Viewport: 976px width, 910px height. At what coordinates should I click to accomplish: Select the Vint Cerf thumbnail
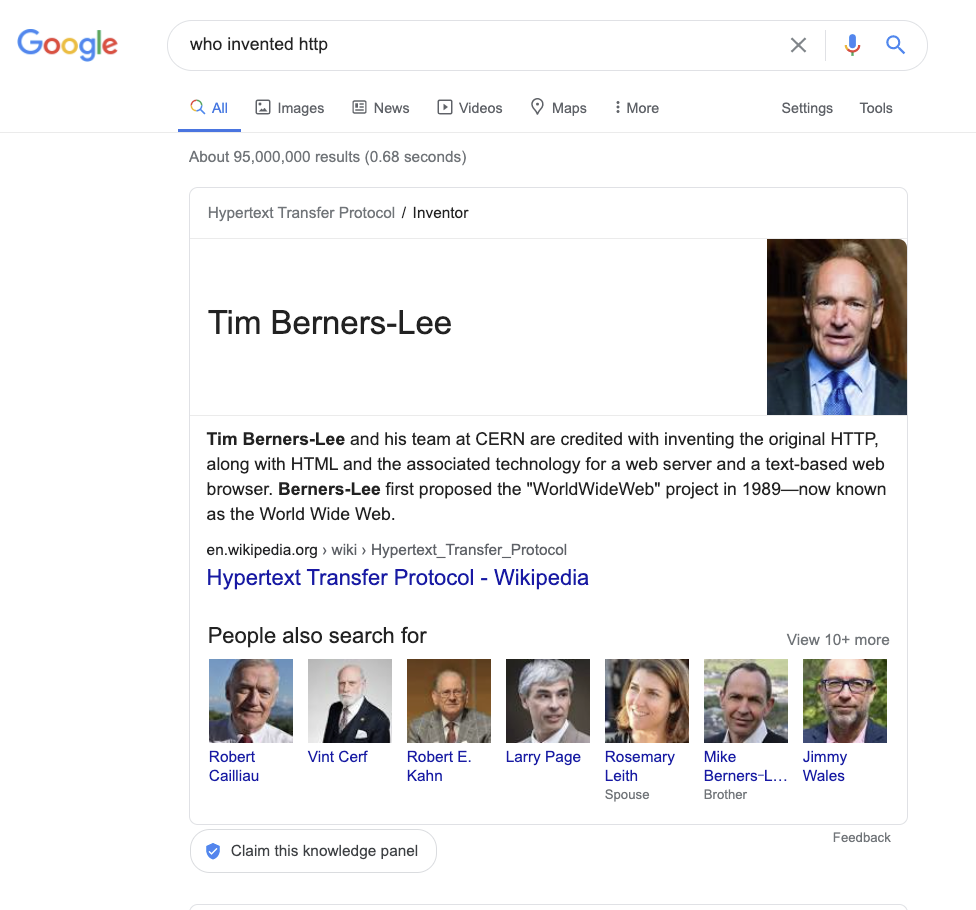pyautogui.click(x=350, y=701)
